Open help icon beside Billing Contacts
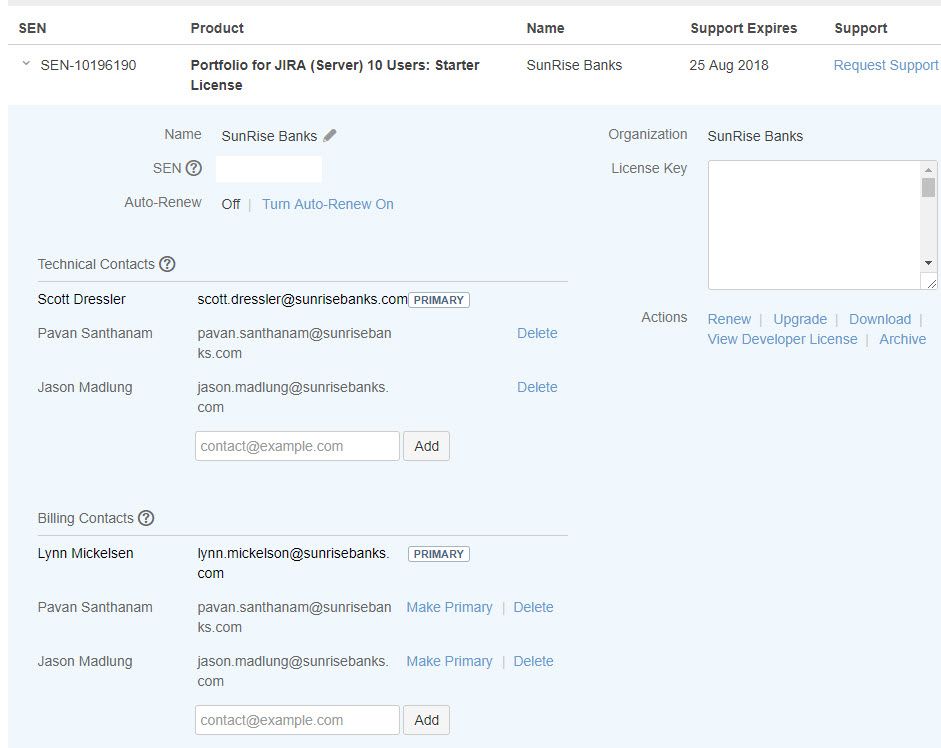The width and height of the screenshot is (941, 748). (x=146, y=518)
